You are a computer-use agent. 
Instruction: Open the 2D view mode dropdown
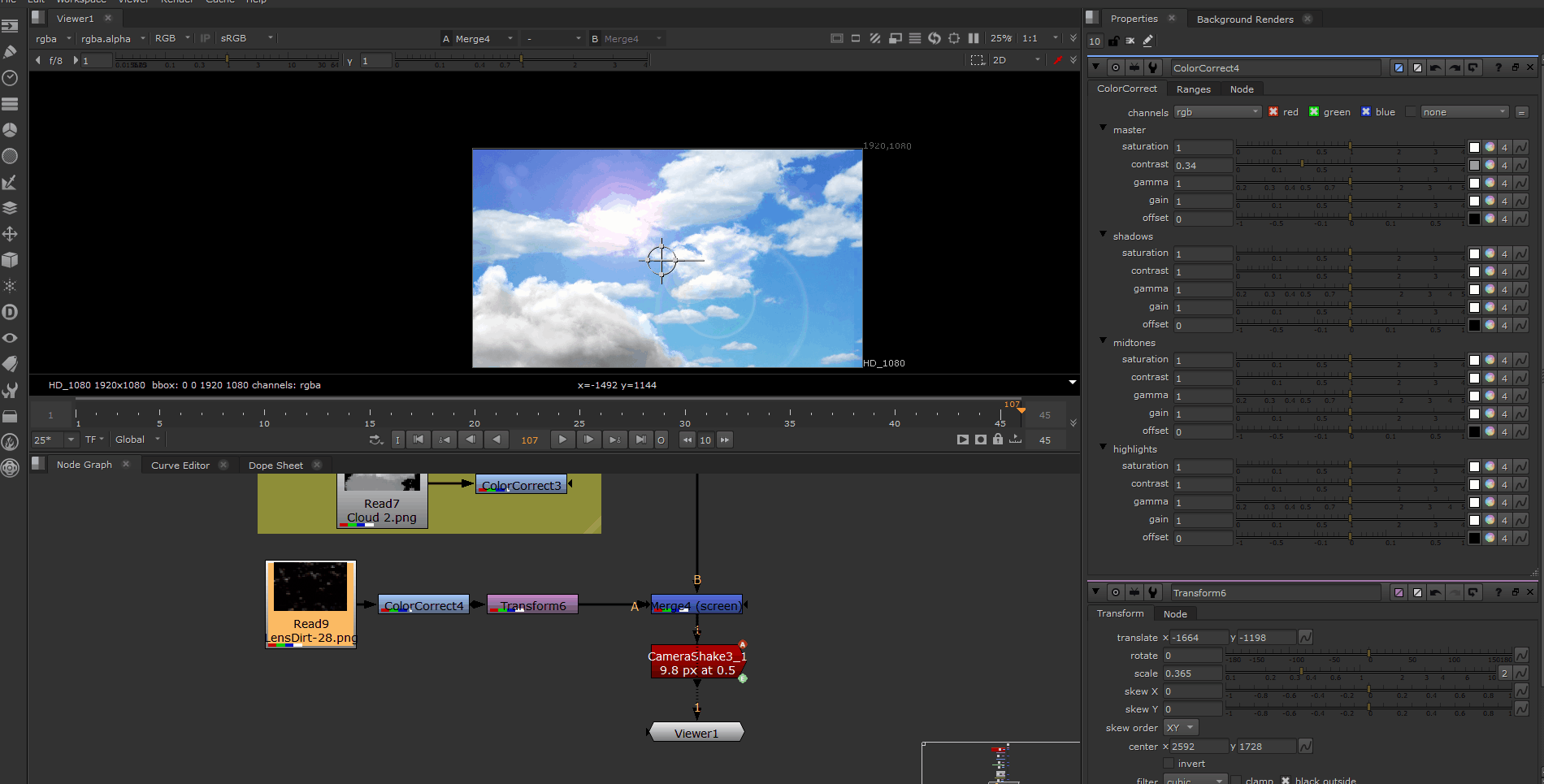coord(1016,60)
